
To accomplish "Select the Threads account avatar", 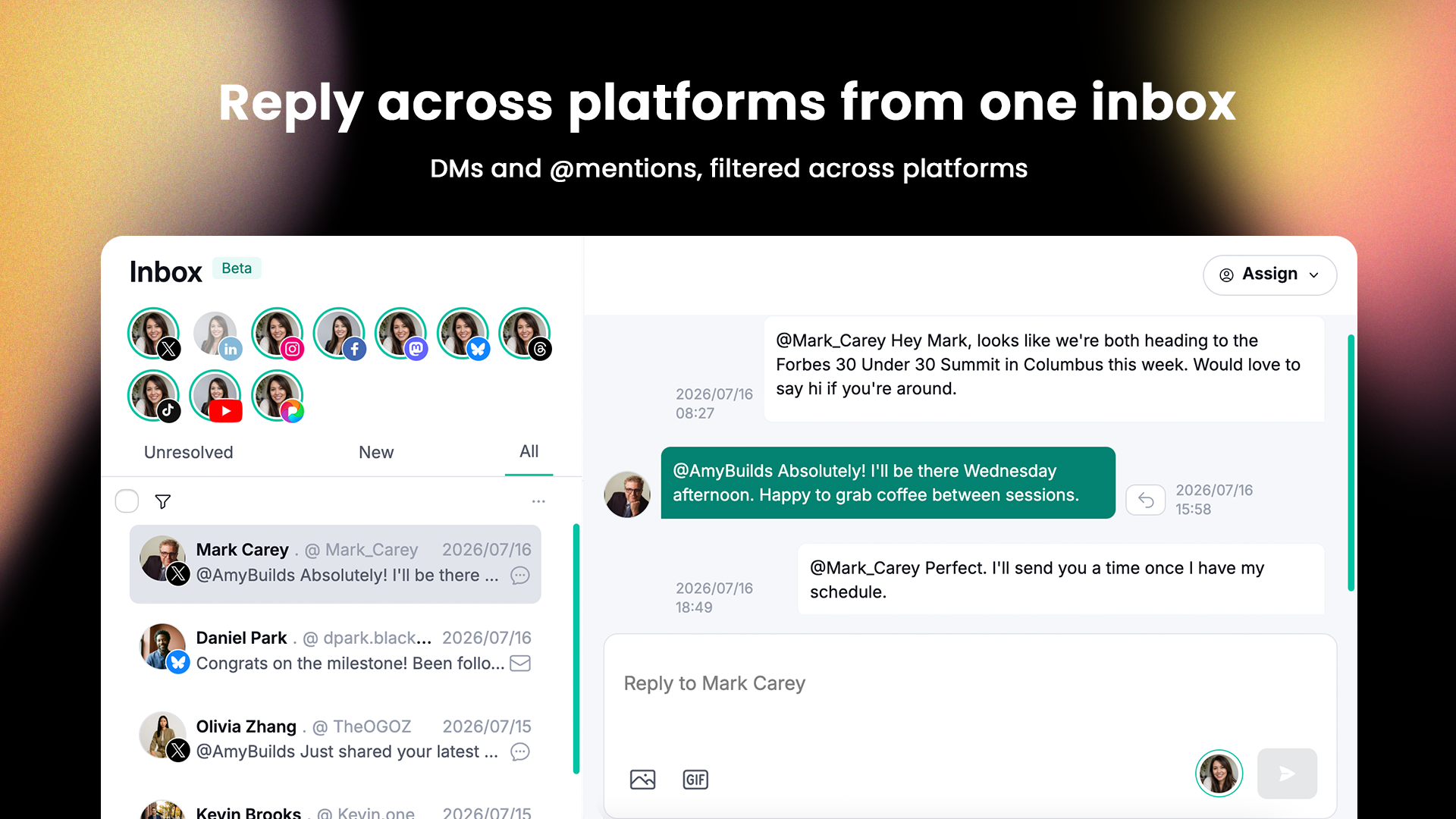I will (525, 334).
